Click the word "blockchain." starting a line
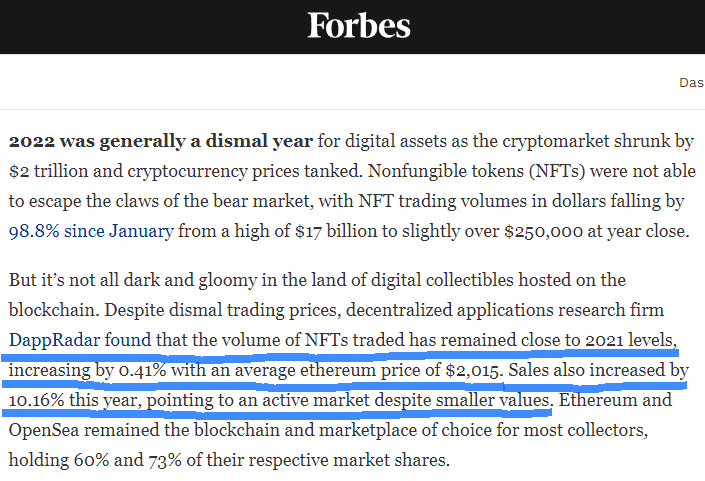This screenshot has height=481, width=705. point(54,310)
